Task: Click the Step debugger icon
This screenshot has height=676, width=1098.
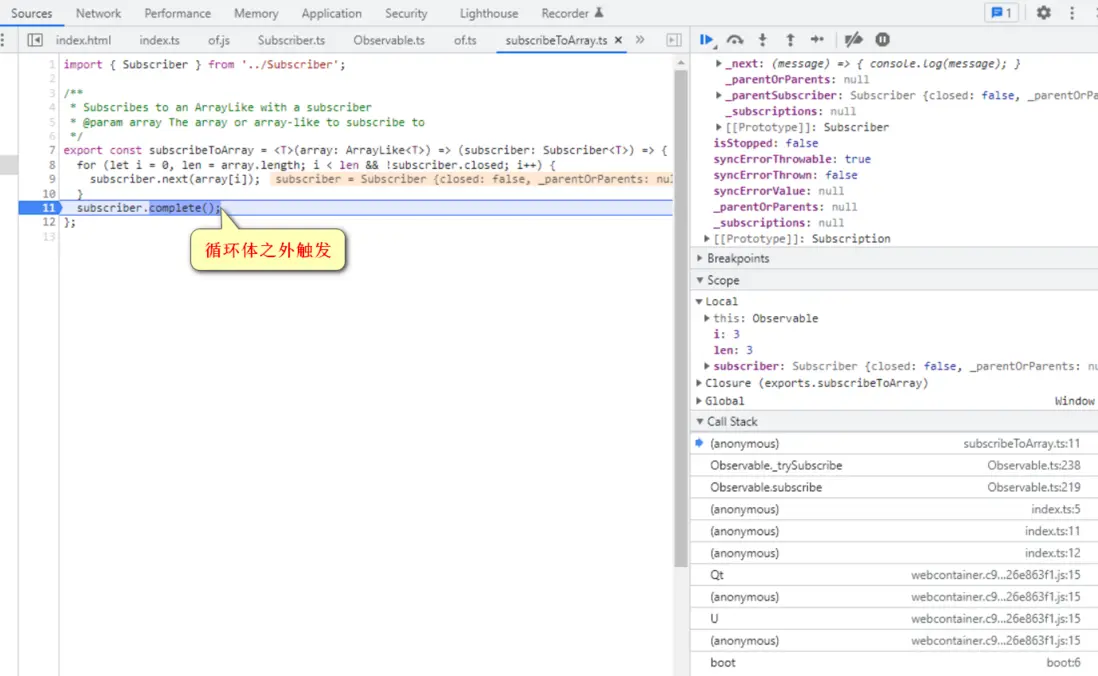Action: click(x=817, y=40)
